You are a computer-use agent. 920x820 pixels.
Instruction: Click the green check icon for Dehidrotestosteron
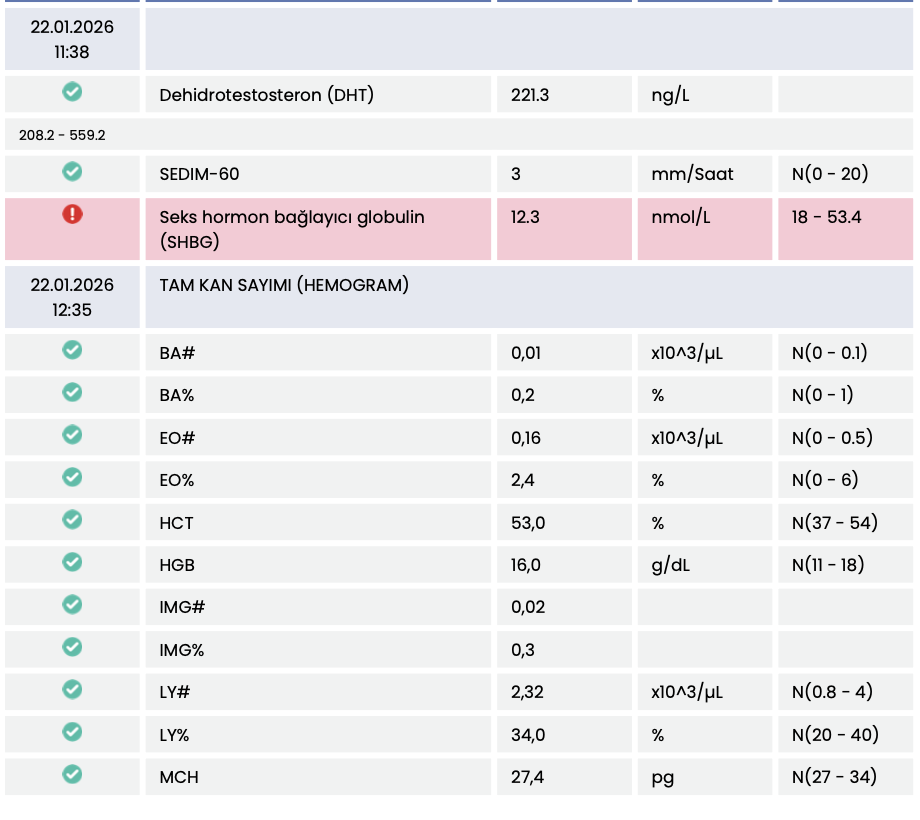pyautogui.click(x=72, y=92)
